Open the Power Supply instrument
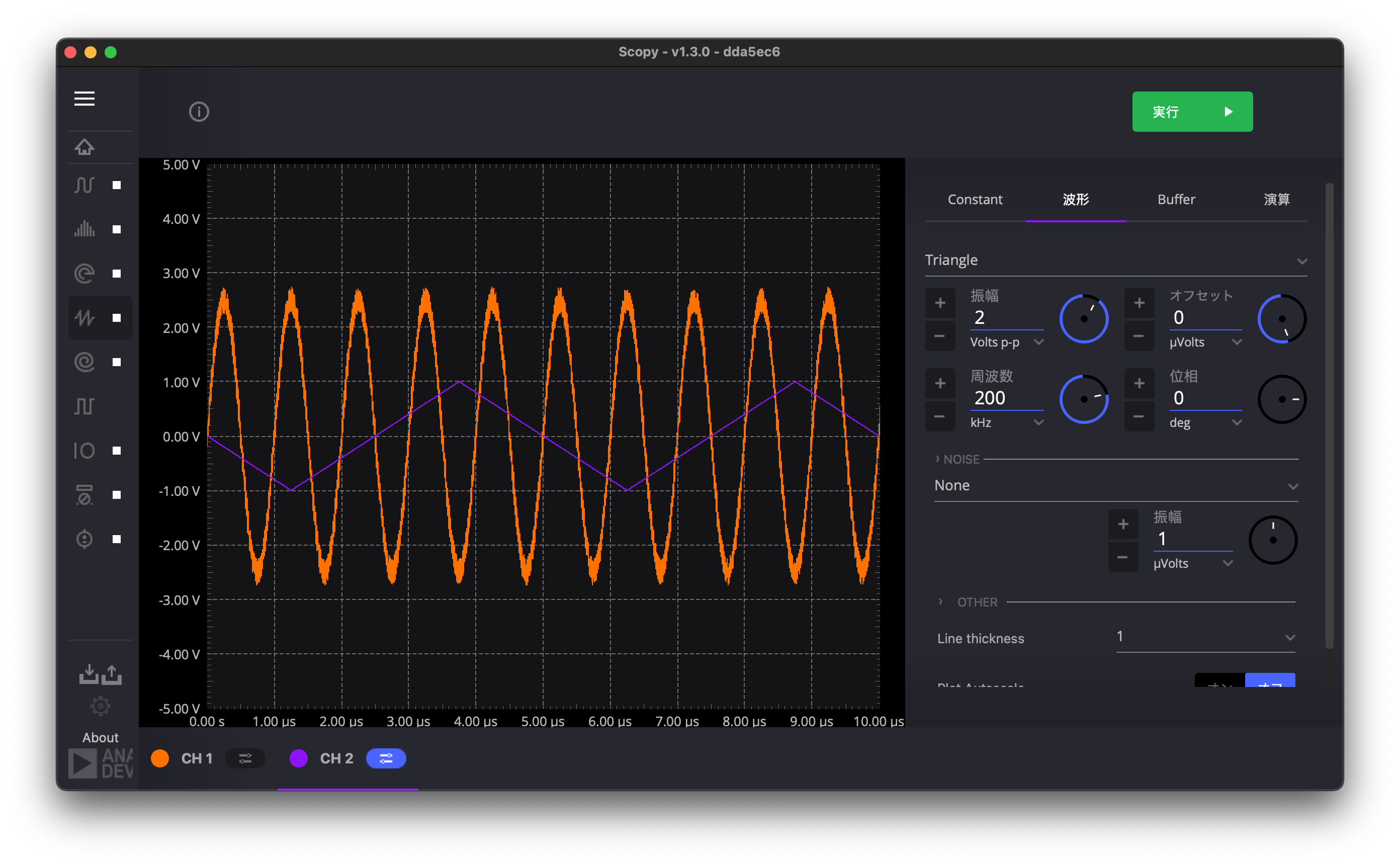 [x=84, y=539]
